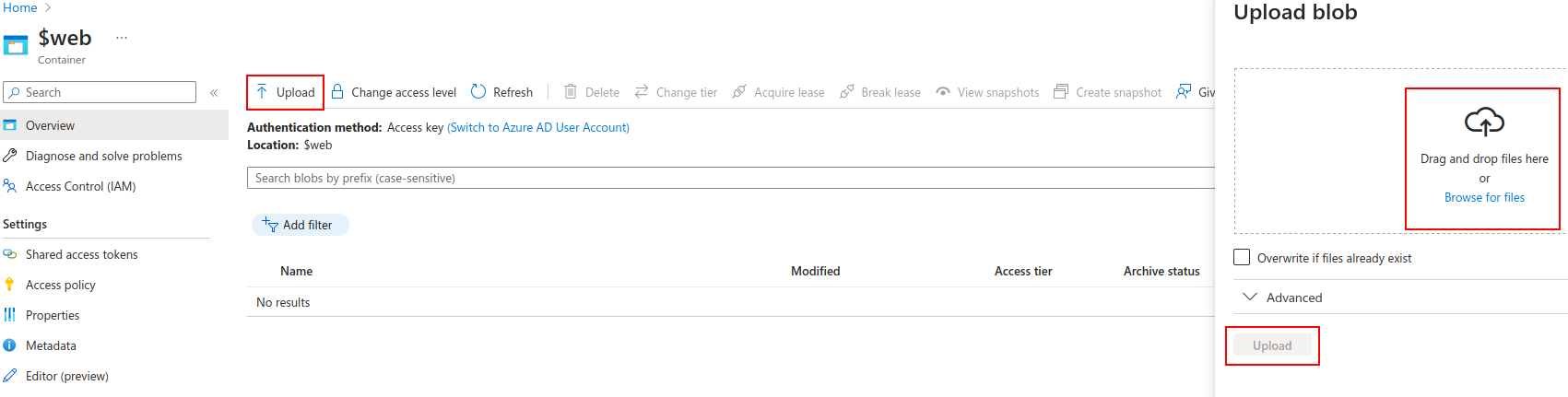The image size is (1568, 397).
Task: Select Shared access tokens in Settings
Action: (81, 254)
